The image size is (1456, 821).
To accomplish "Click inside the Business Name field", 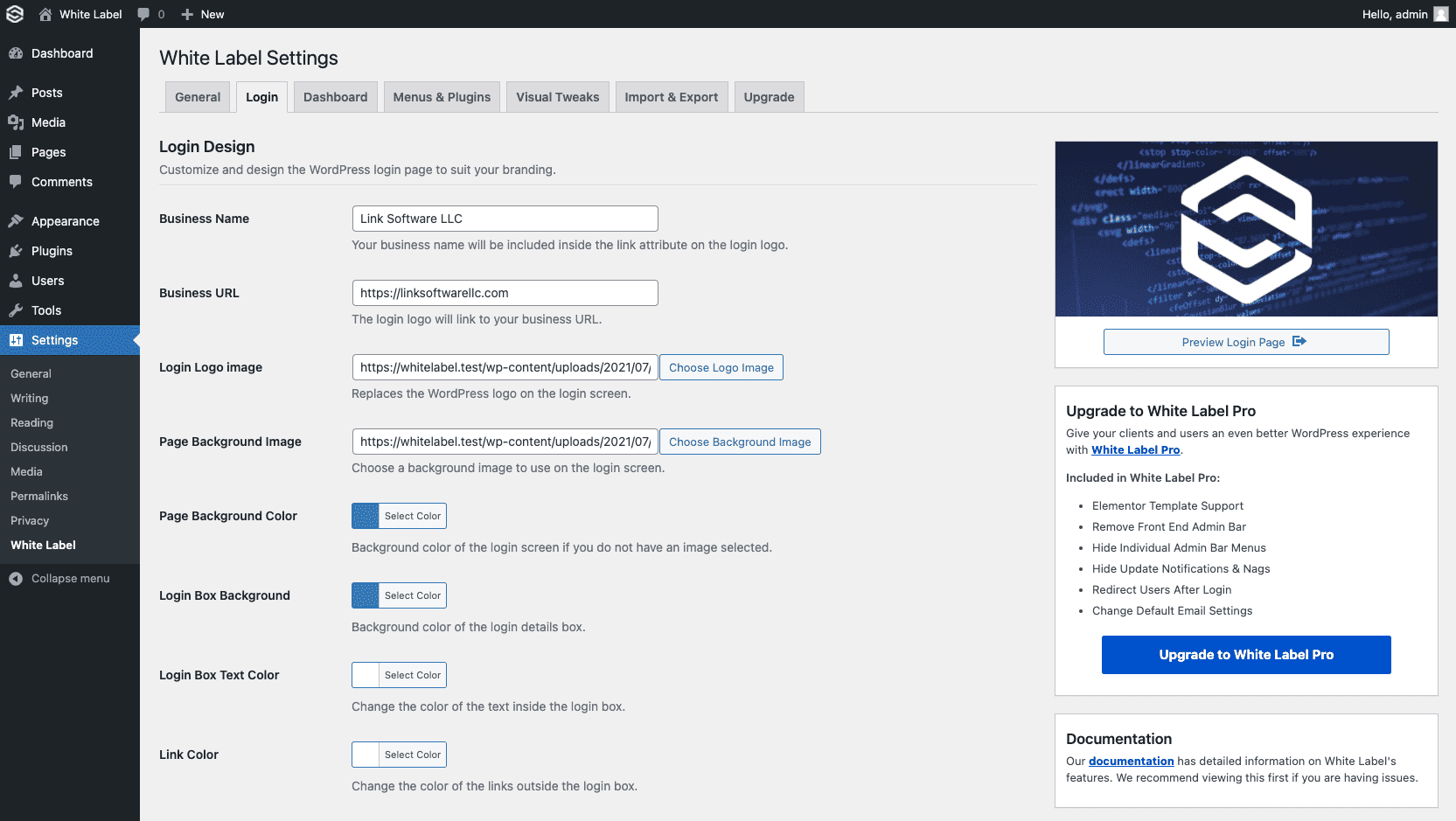I will coord(505,218).
